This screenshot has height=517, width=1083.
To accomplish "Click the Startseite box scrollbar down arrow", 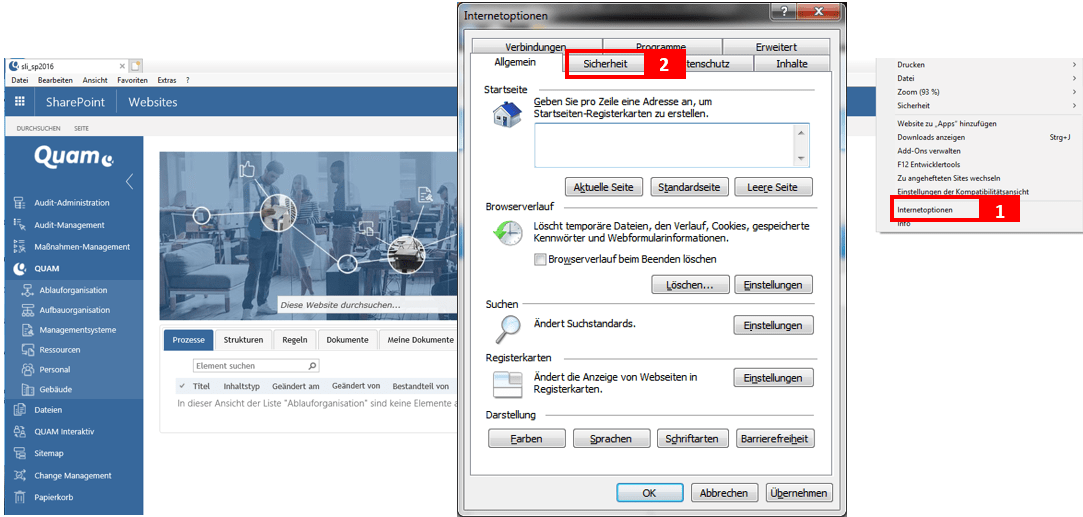I will tap(801, 158).
